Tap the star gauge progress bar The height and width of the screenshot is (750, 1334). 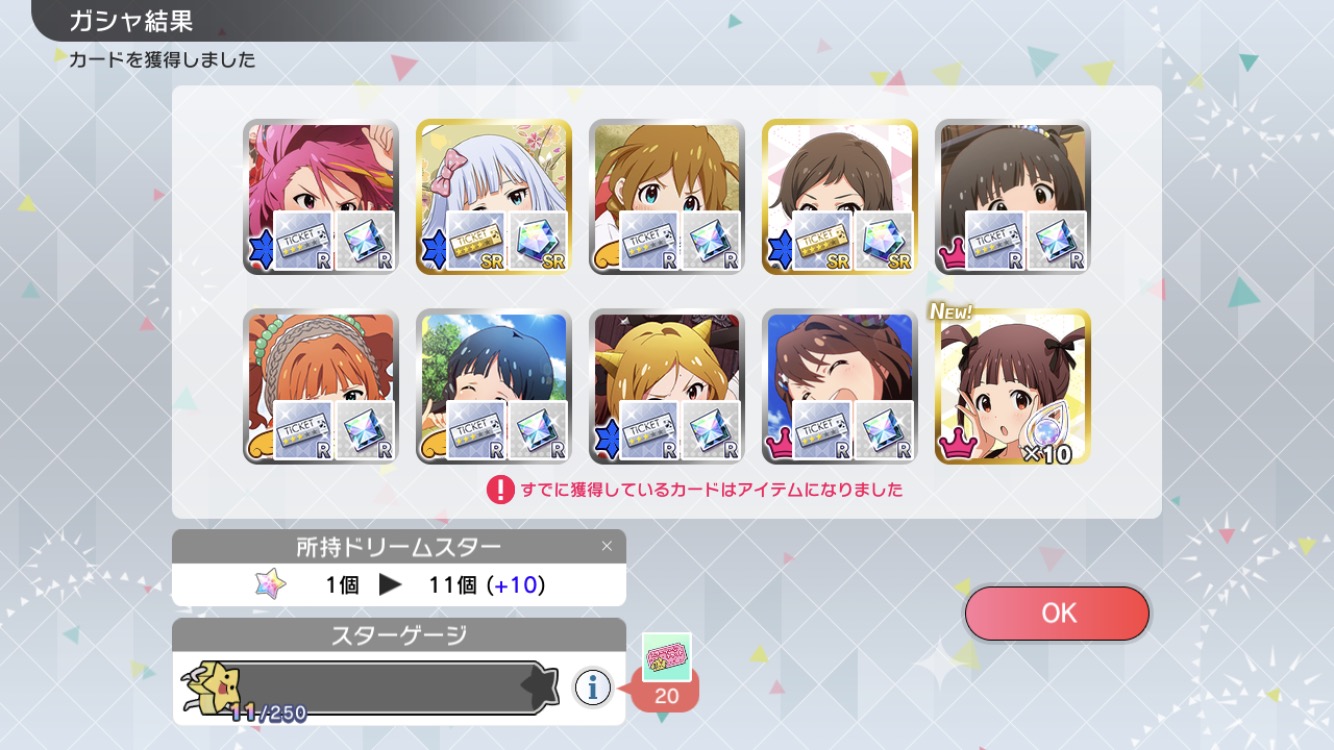(370, 688)
